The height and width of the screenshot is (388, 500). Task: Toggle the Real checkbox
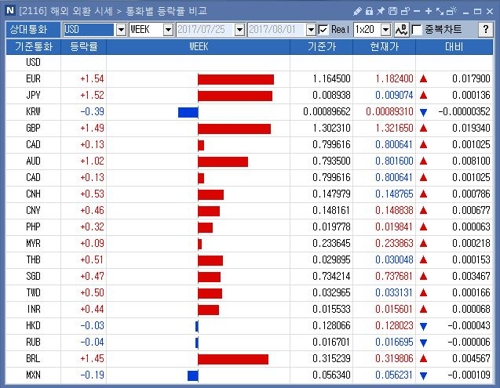coord(323,30)
